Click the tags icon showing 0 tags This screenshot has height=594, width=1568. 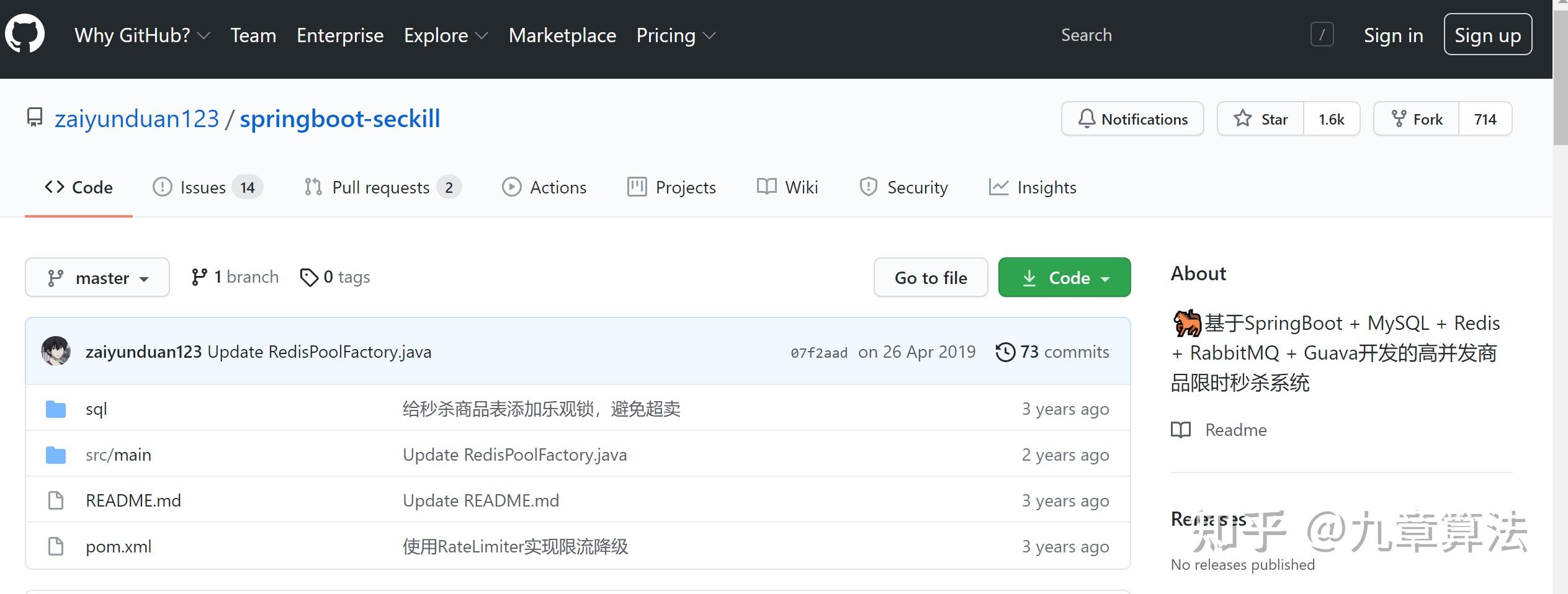[x=309, y=277]
